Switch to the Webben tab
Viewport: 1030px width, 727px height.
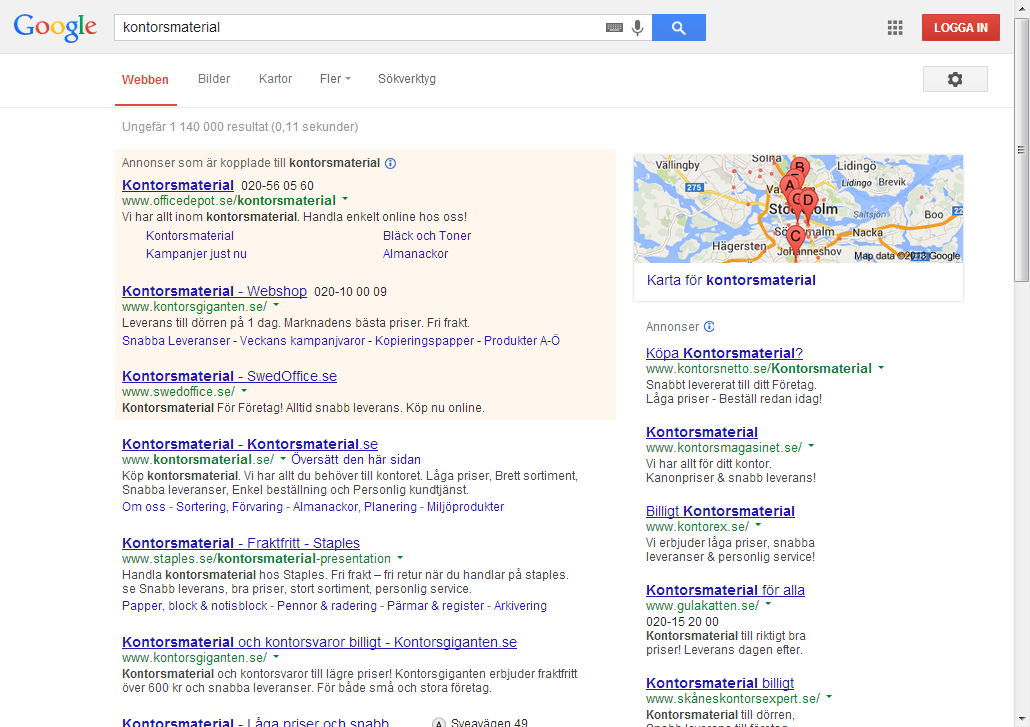[145, 79]
